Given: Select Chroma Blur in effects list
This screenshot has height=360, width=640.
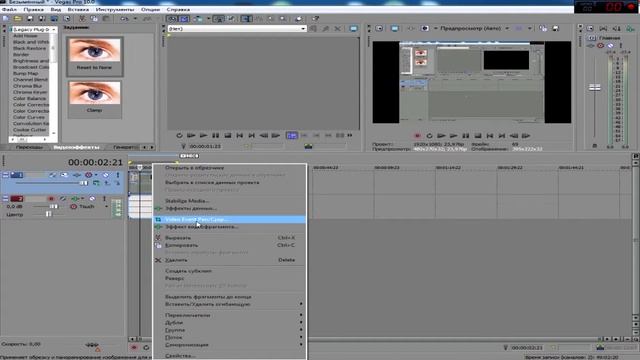Looking at the screenshot, I should coord(27,86).
